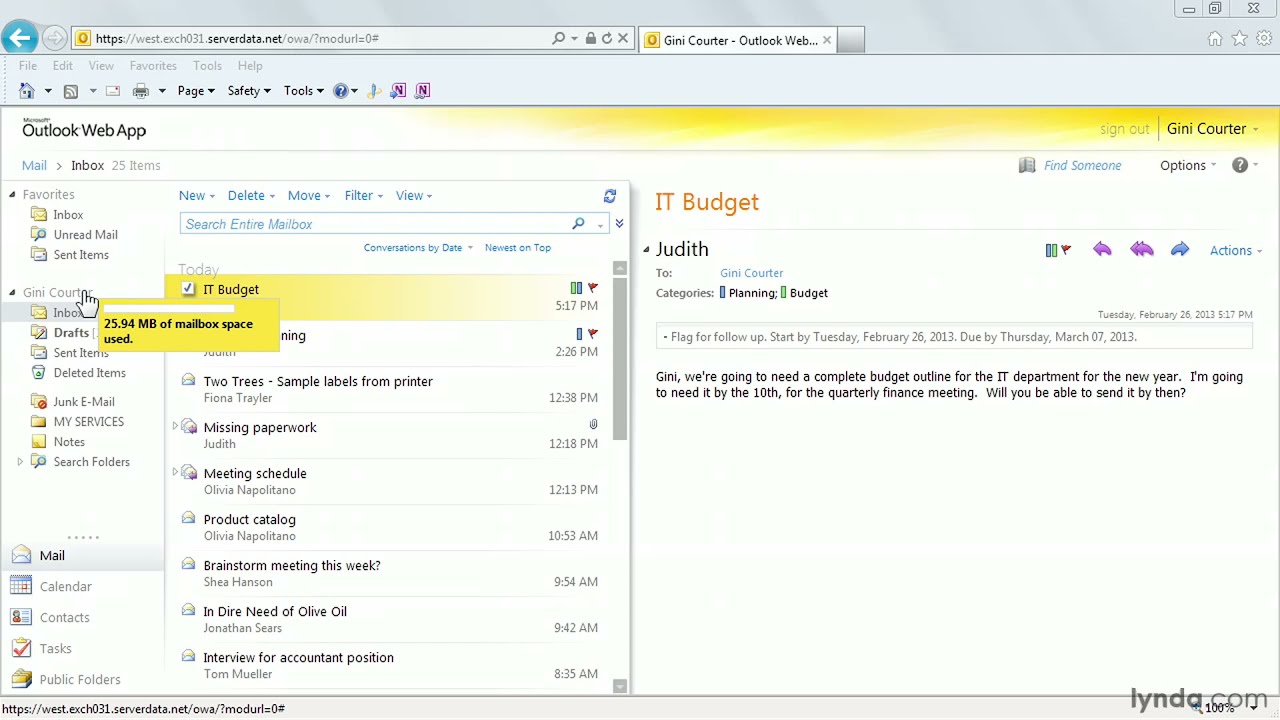Open the Options dropdown menu
The image size is (1280, 720).
1188,165
